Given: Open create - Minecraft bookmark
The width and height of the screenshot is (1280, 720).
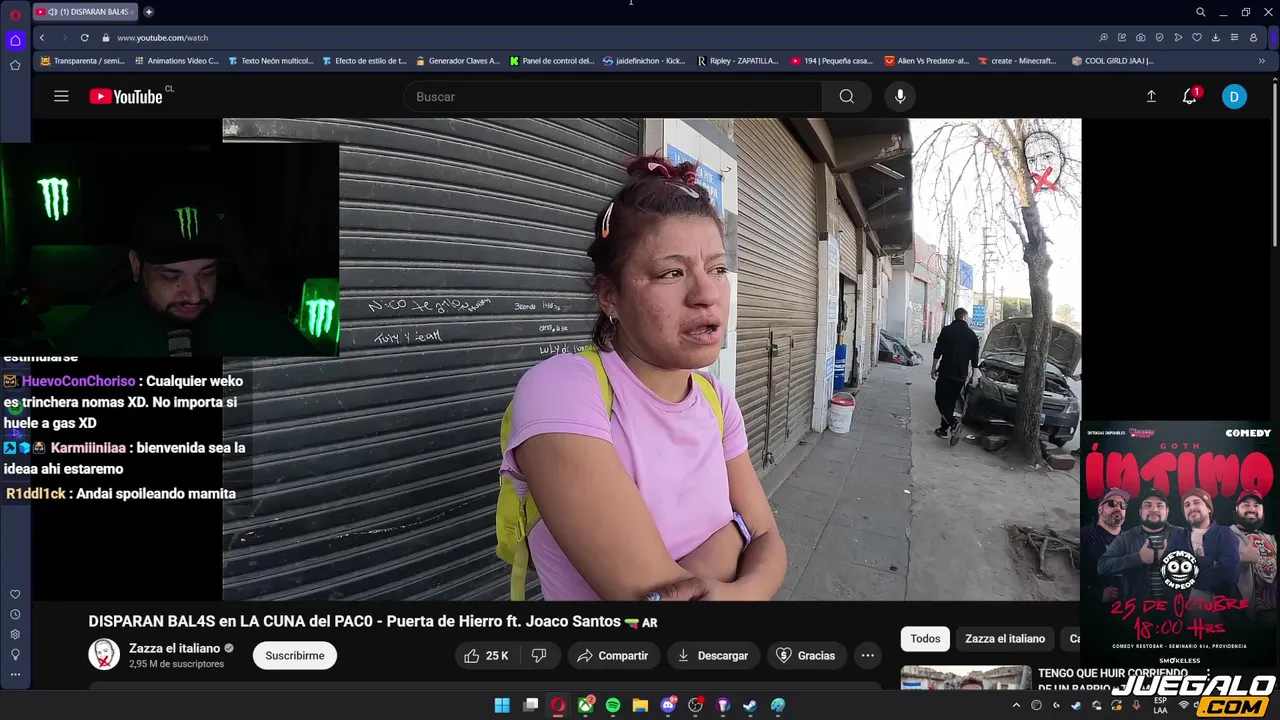Looking at the screenshot, I should click(1017, 61).
